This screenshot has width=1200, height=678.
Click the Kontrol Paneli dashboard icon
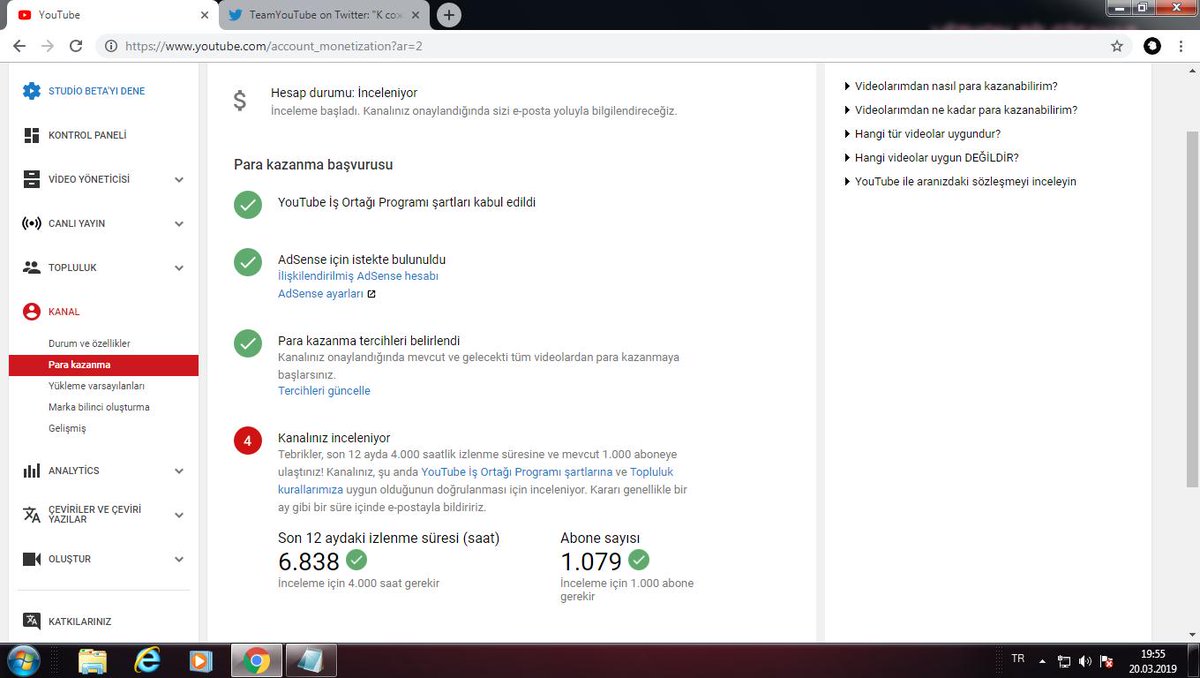pyautogui.click(x=32, y=135)
